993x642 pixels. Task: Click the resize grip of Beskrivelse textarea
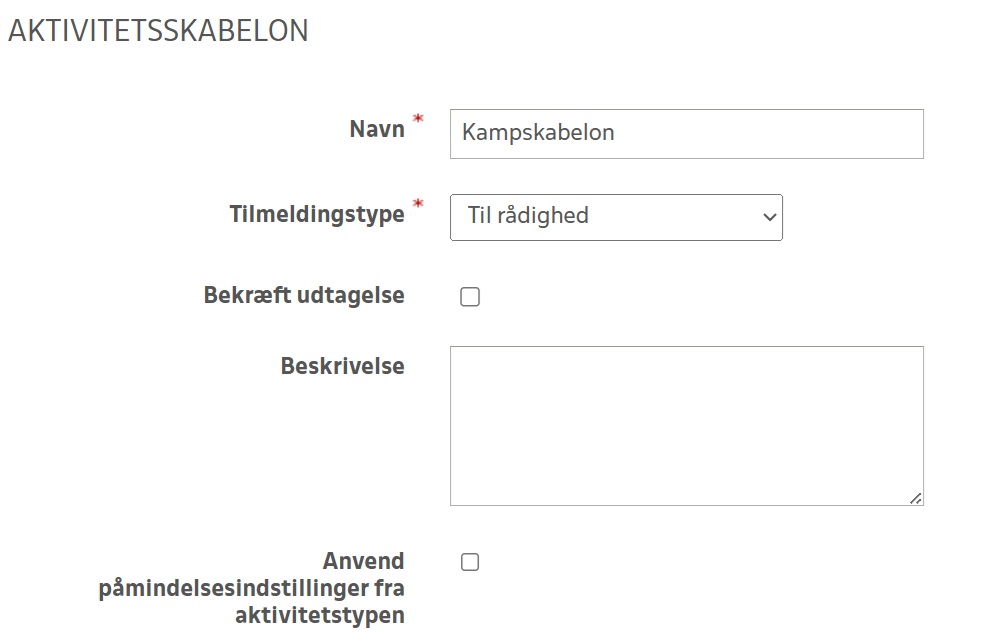point(916,498)
